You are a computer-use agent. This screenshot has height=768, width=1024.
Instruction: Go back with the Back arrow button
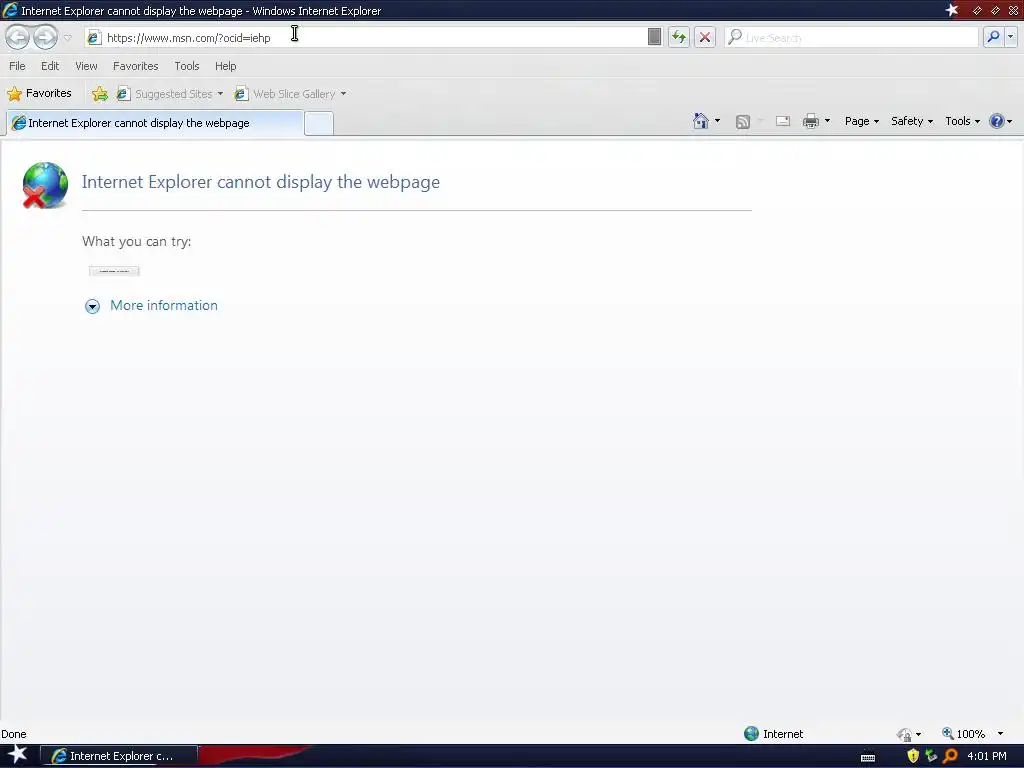click(18, 37)
